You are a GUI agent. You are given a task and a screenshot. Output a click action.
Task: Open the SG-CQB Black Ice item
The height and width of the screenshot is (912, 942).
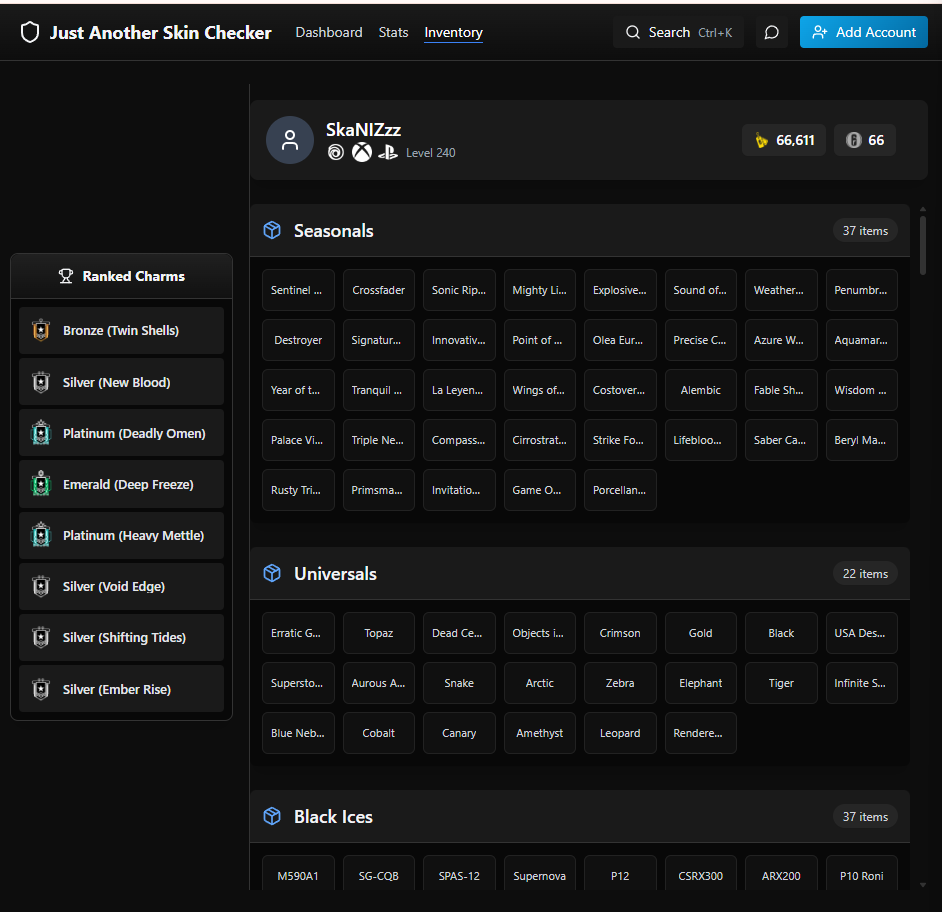(x=378, y=874)
